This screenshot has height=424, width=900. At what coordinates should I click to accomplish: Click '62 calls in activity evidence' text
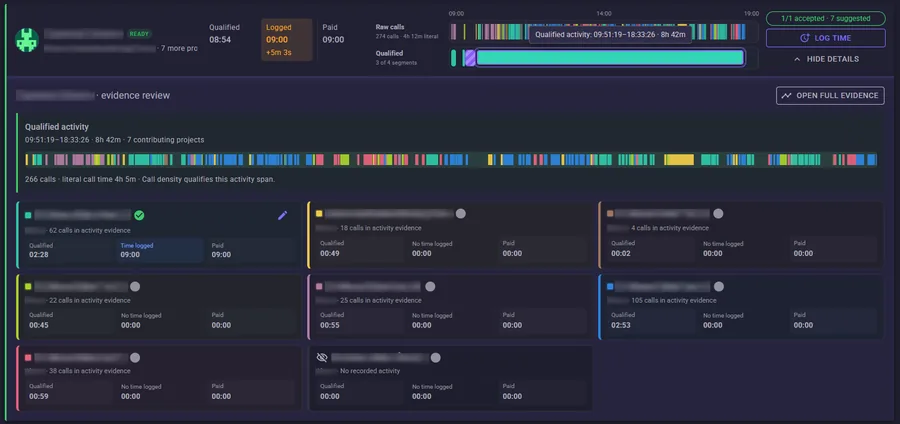point(90,231)
